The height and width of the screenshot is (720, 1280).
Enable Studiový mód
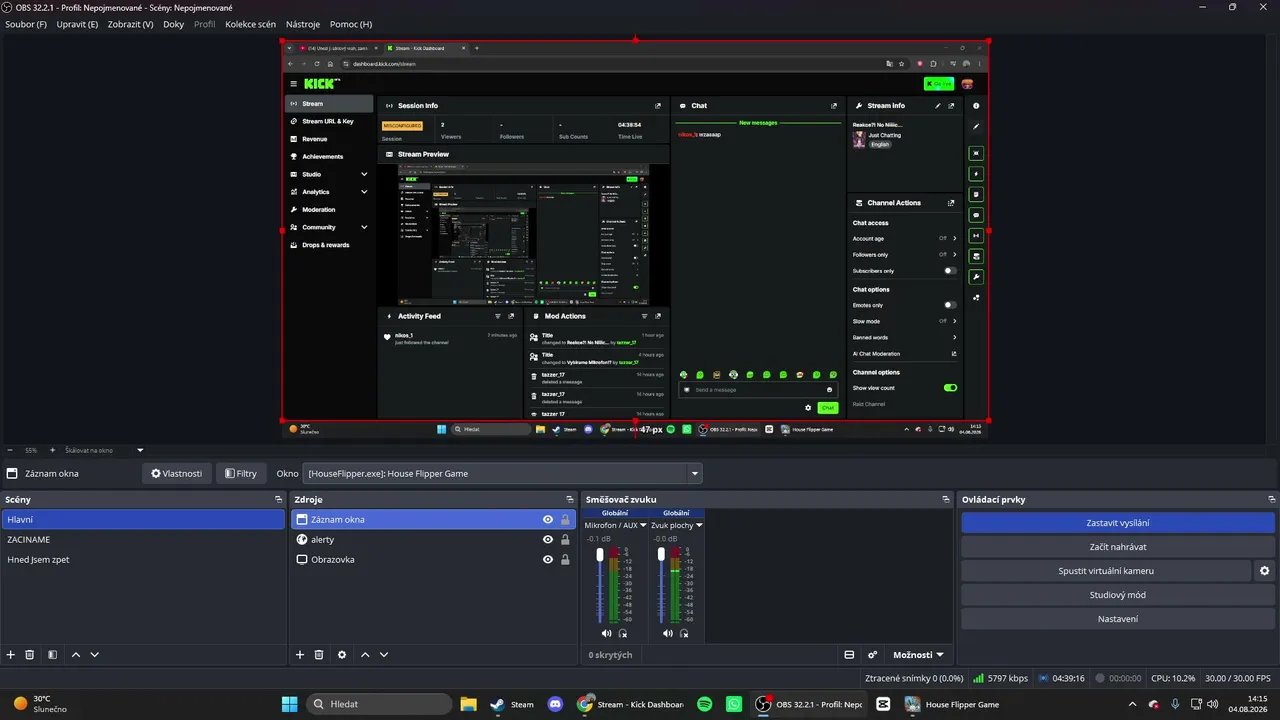tap(1118, 595)
